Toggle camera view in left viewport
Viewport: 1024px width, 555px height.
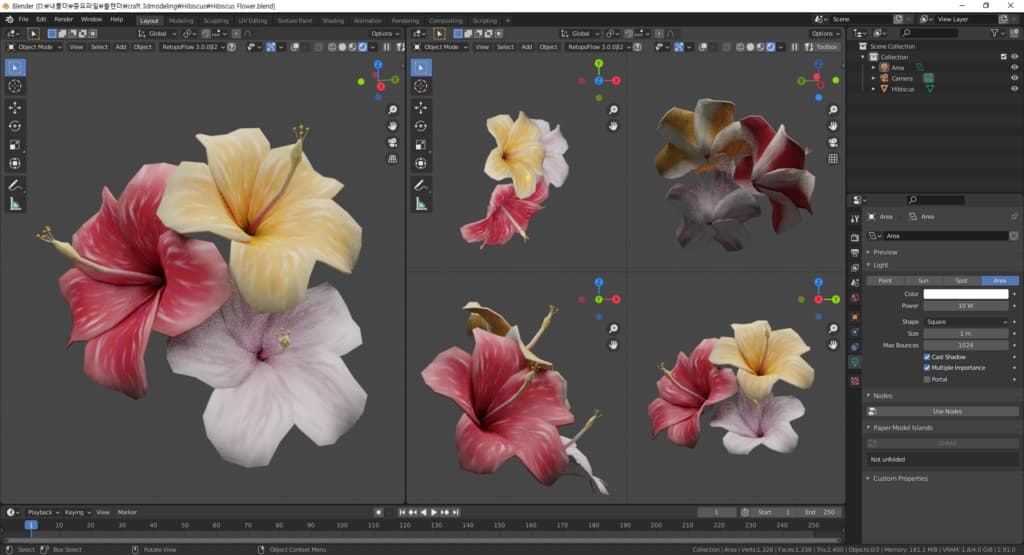[x=392, y=142]
